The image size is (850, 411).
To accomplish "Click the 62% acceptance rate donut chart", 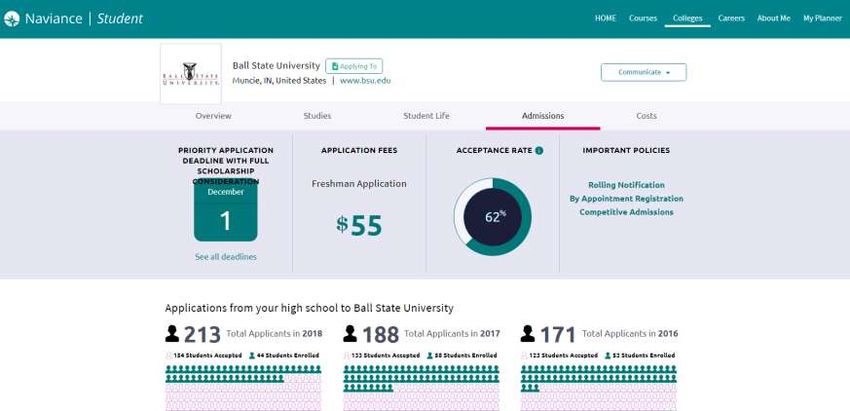I will [x=493, y=217].
